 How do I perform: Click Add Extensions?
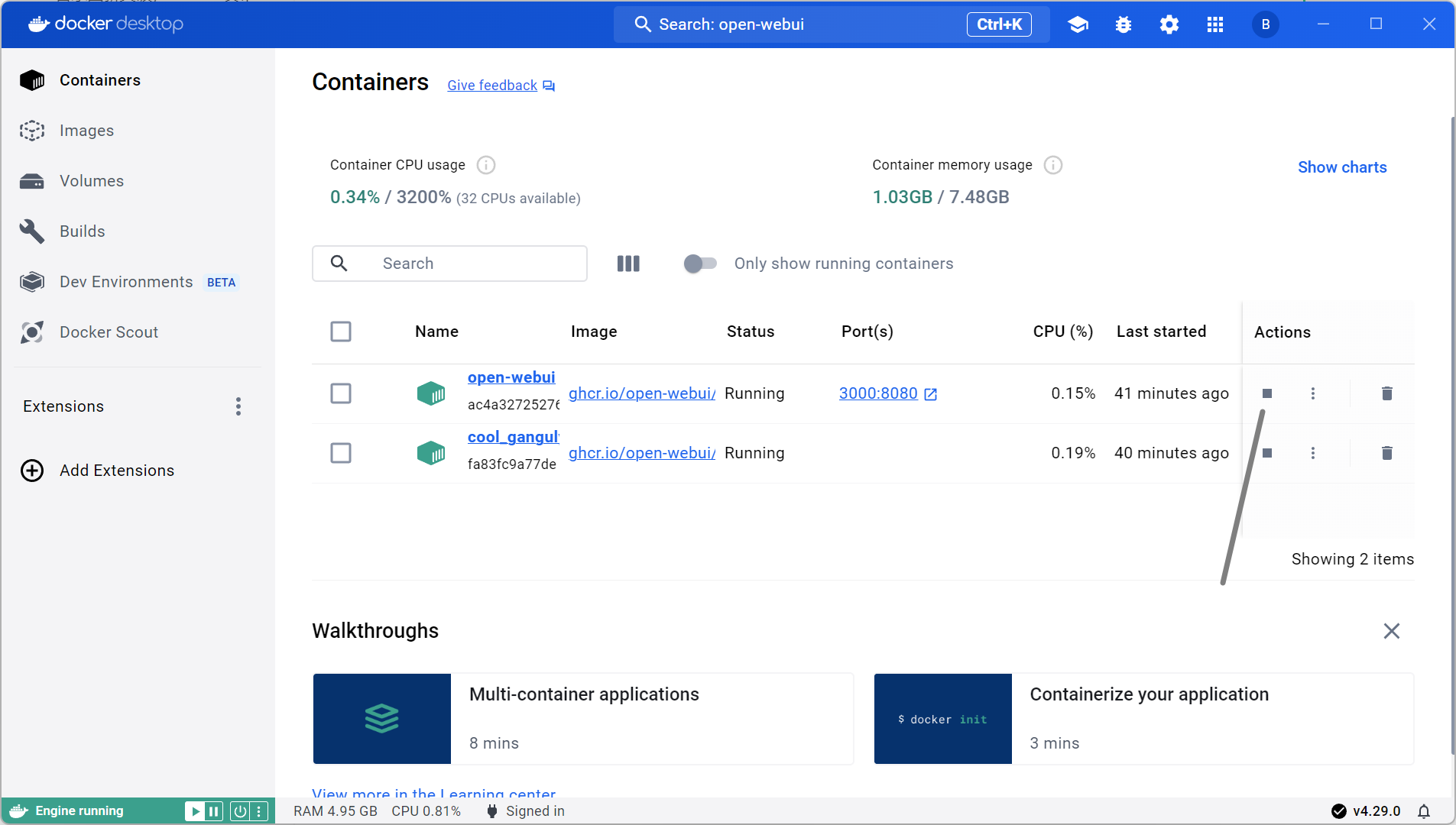tap(98, 471)
